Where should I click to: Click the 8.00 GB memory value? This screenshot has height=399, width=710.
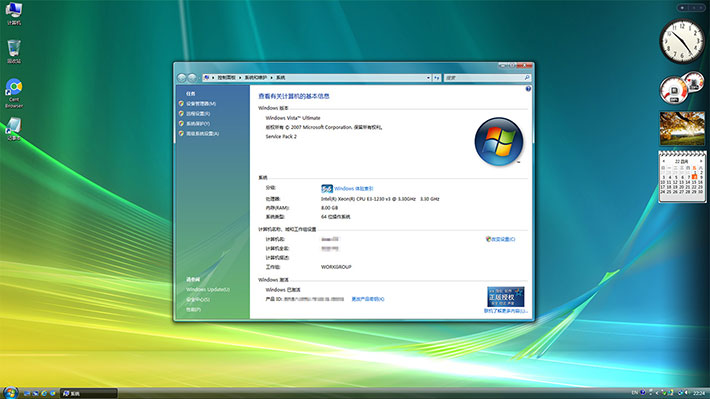point(329,208)
